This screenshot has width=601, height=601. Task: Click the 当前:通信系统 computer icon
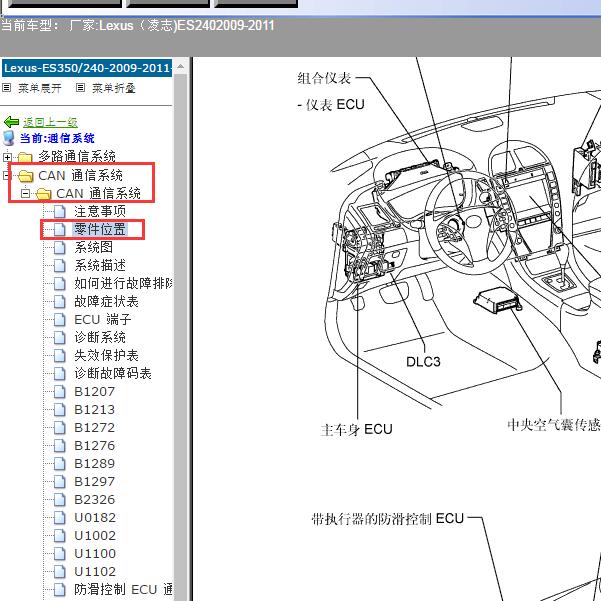9,138
